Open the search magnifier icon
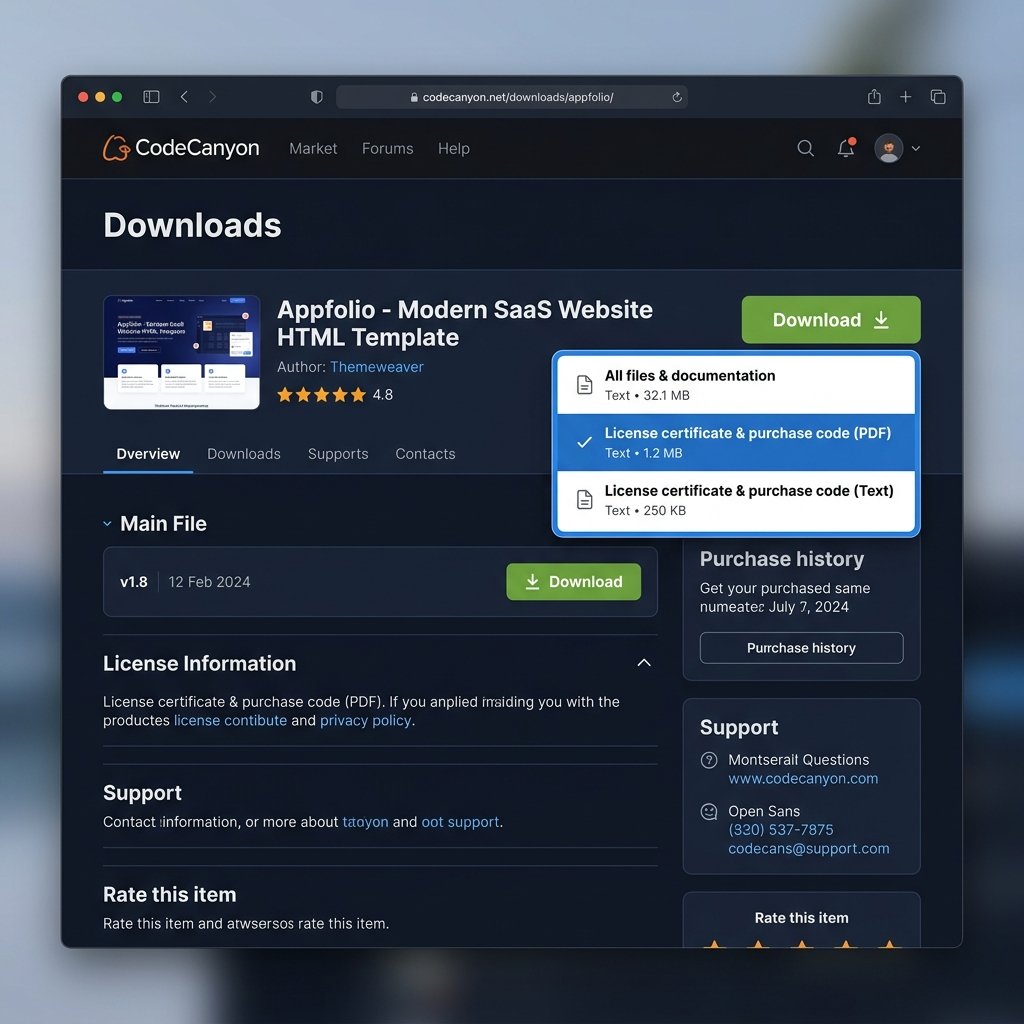This screenshot has height=1024, width=1024. click(x=805, y=148)
